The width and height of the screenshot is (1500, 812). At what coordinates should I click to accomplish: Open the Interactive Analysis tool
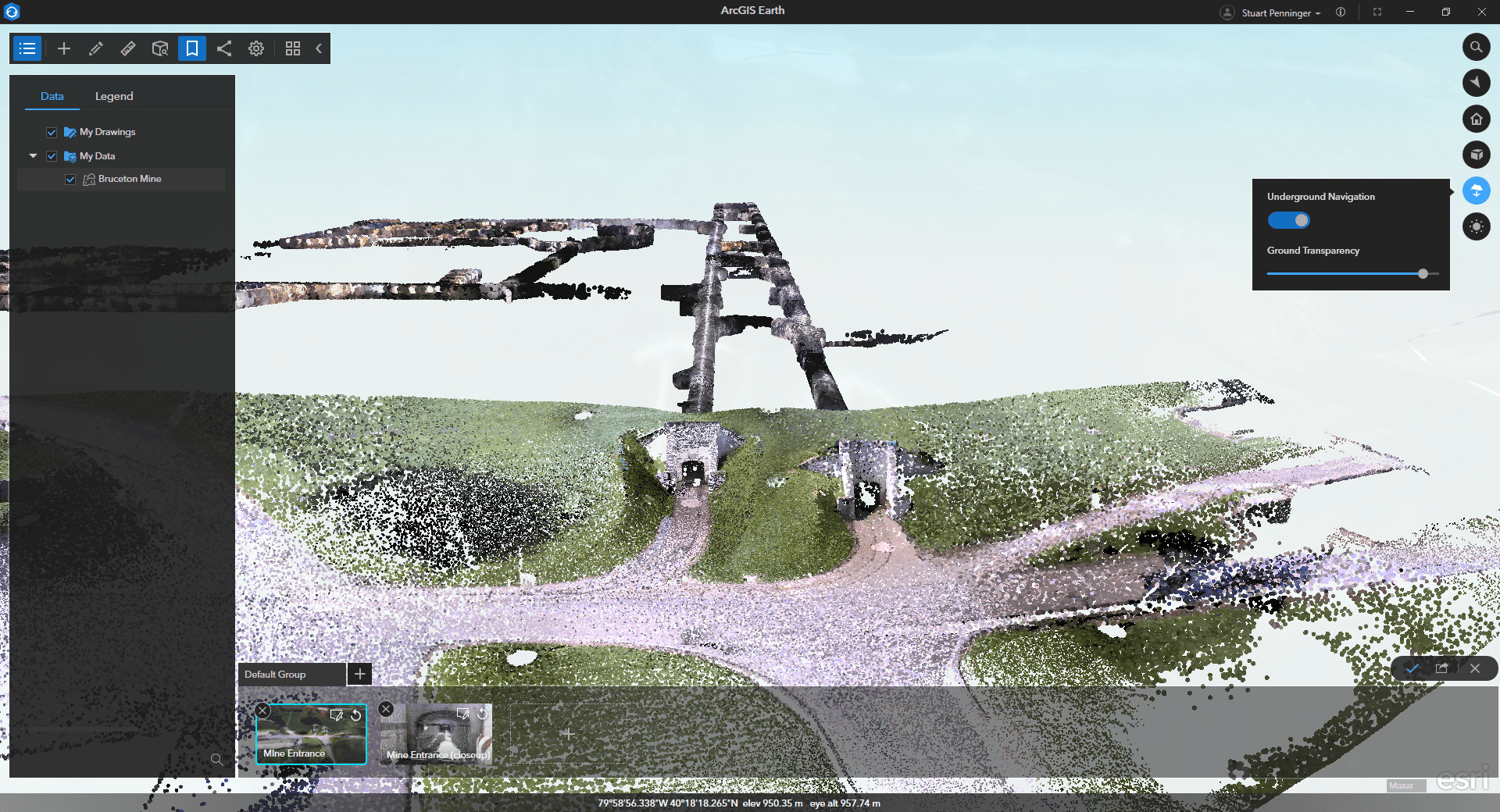(160, 48)
